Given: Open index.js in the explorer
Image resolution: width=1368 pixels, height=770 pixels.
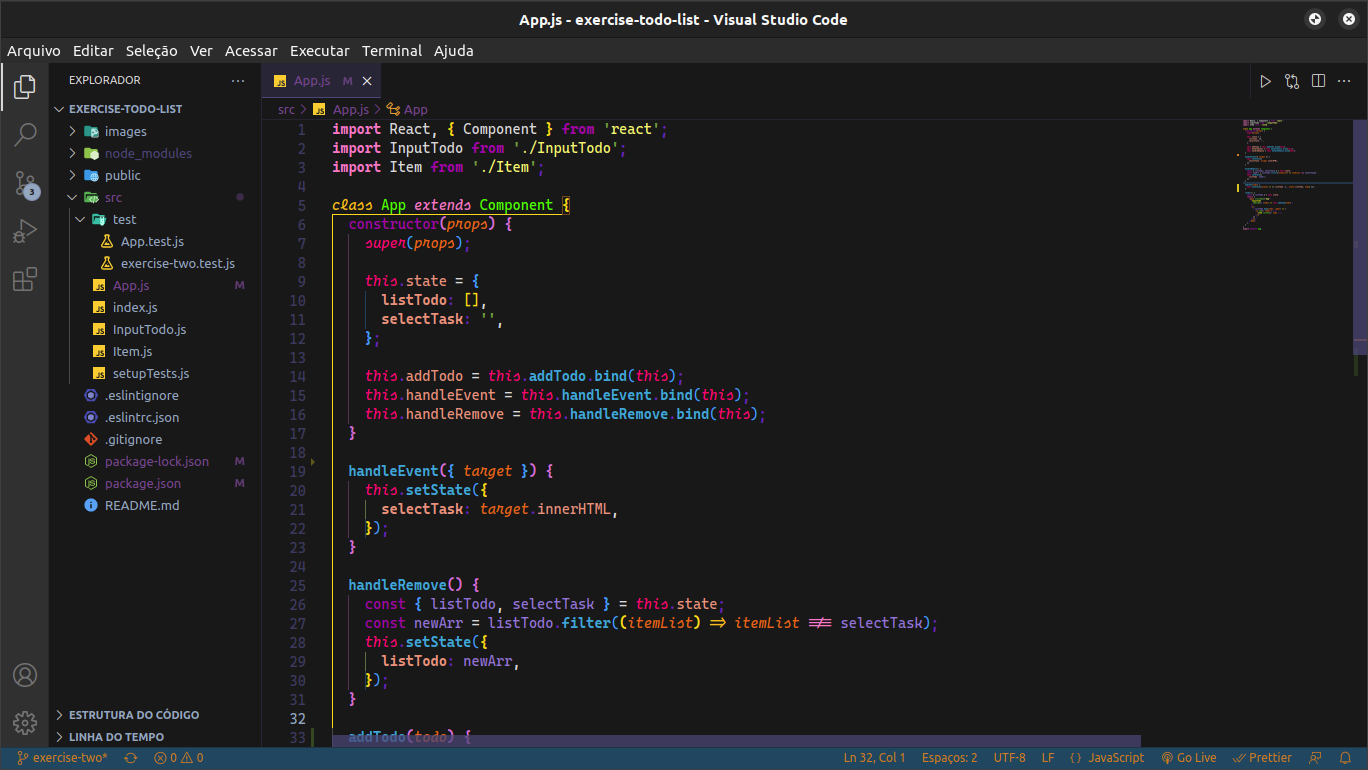Looking at the screenshot, I should 153,307.
